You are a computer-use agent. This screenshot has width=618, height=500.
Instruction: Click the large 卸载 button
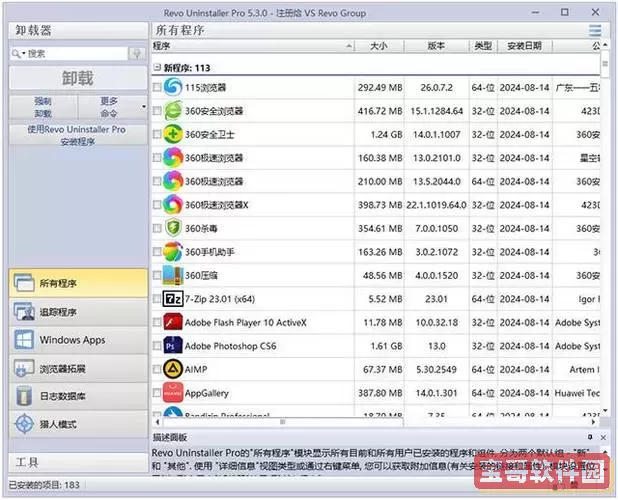tap(78, 78)
